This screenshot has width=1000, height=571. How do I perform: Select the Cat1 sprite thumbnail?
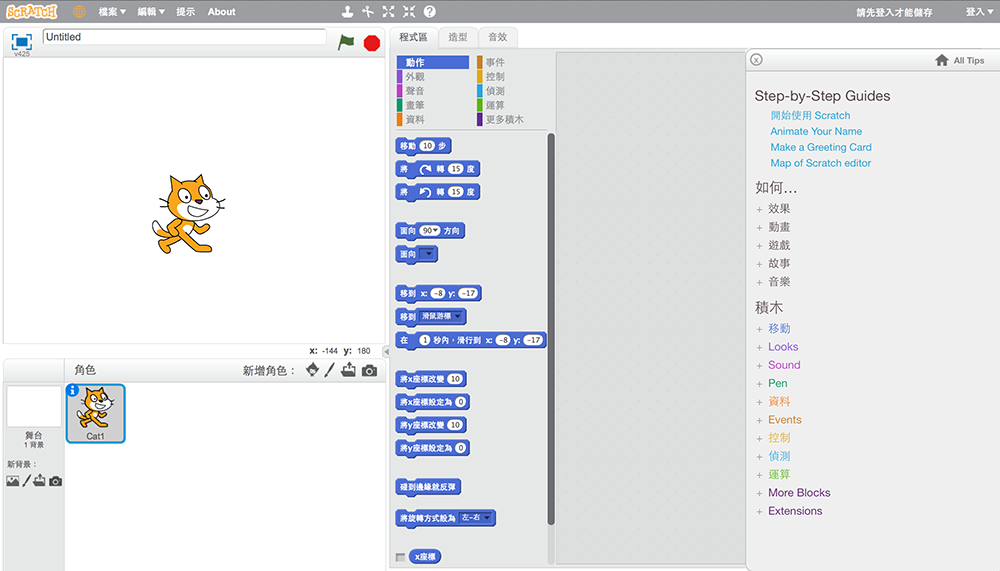(x=96, y=413)
